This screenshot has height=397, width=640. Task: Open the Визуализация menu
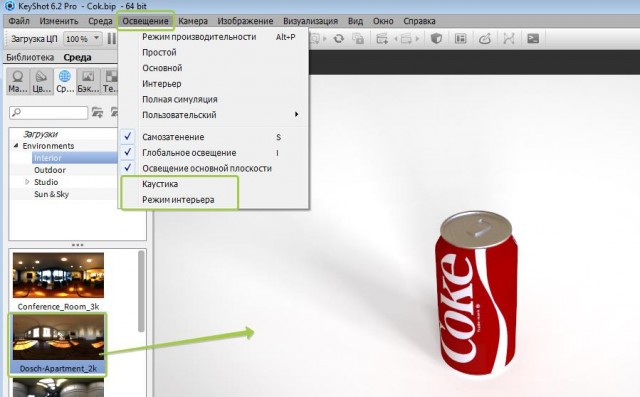tap(311, 21)
